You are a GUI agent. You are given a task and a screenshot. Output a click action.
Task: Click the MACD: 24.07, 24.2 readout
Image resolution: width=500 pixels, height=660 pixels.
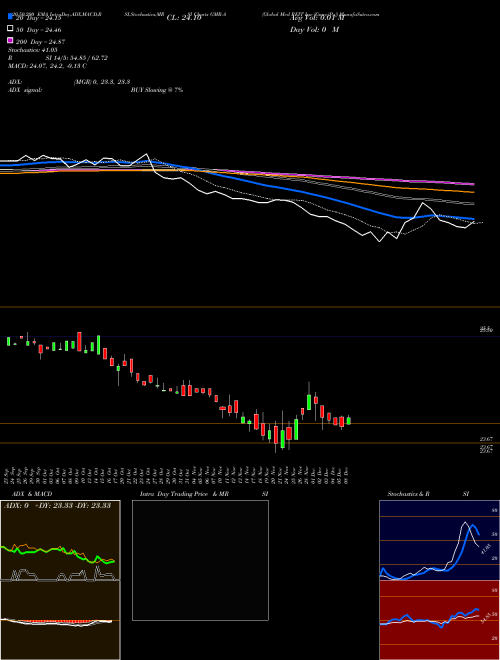pos(47,66)
